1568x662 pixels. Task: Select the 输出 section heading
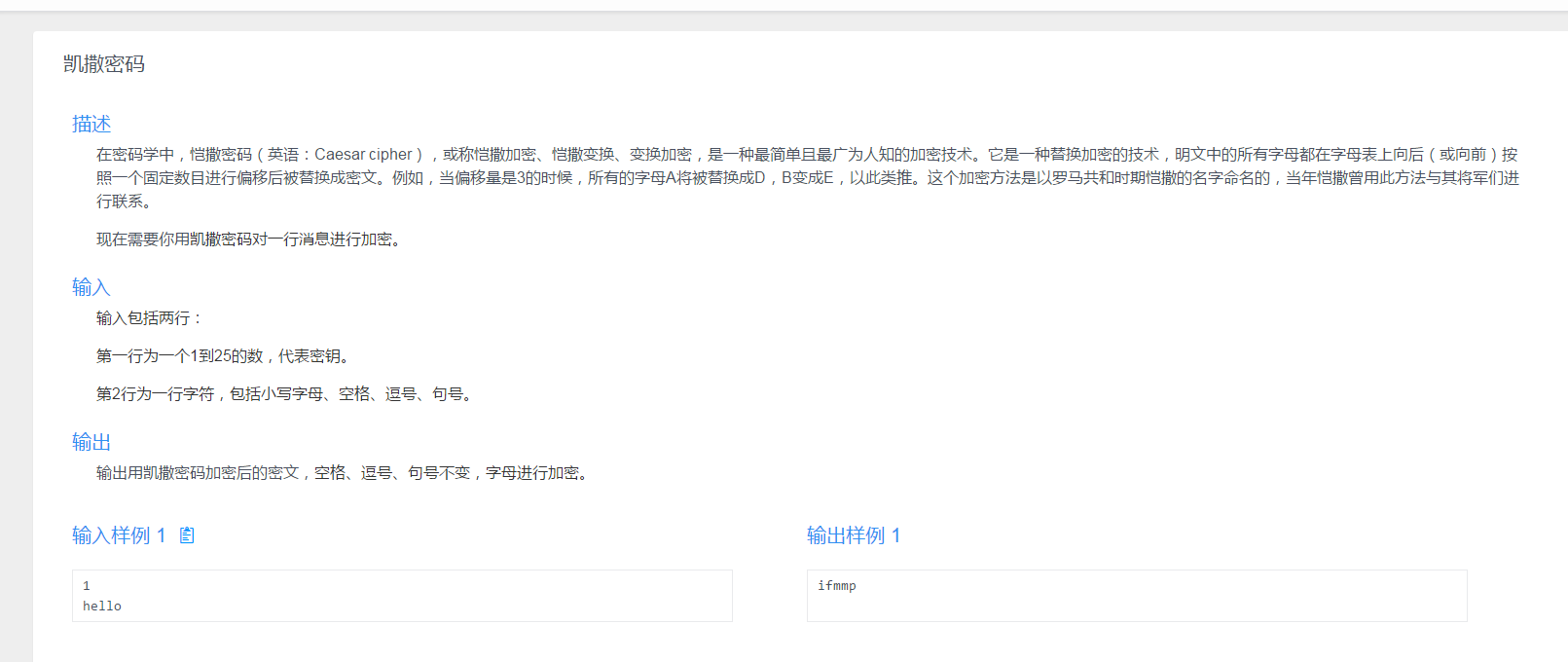pos(91,442)
